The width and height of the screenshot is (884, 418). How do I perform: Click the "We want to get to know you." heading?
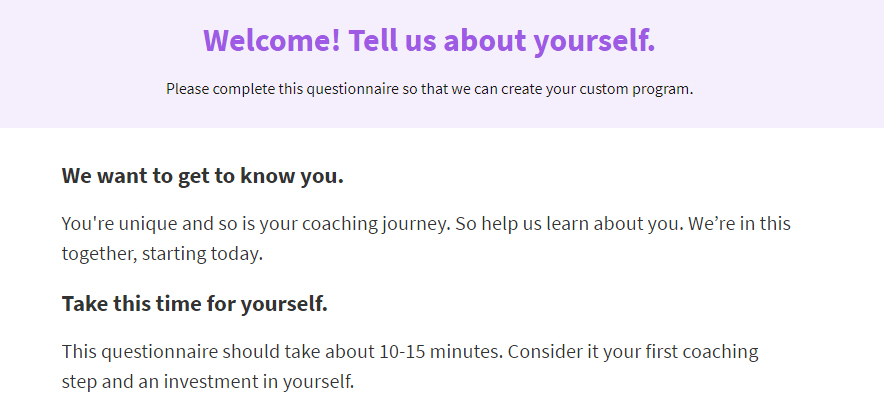[203, 176]
